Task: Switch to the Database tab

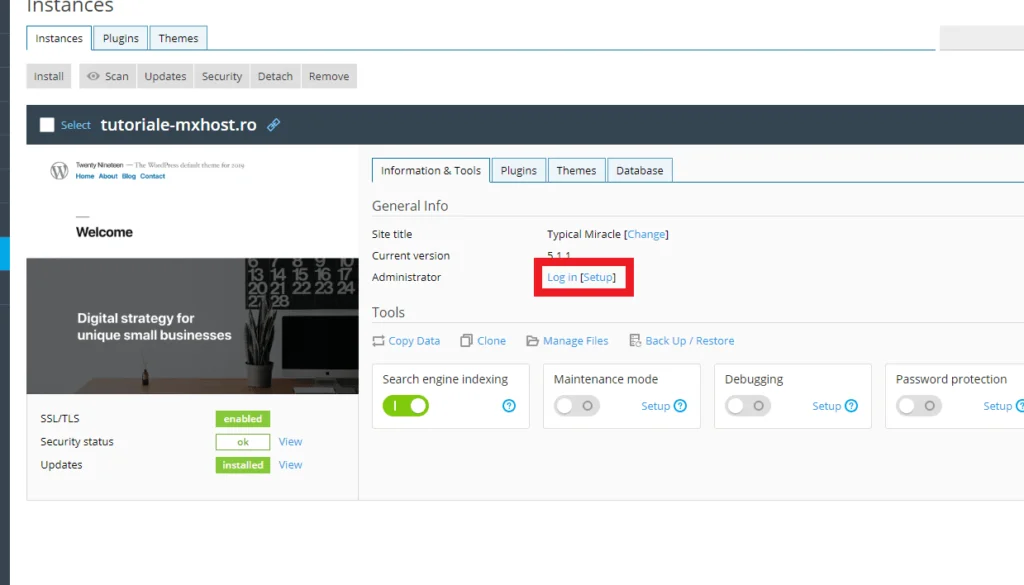Action: tap(639, 170)
